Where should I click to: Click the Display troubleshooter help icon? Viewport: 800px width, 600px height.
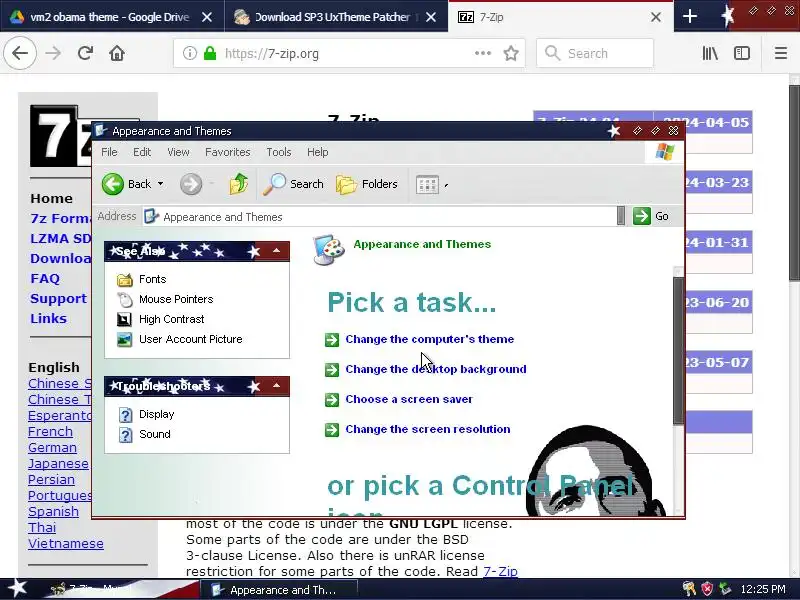(x=125, y=414)
